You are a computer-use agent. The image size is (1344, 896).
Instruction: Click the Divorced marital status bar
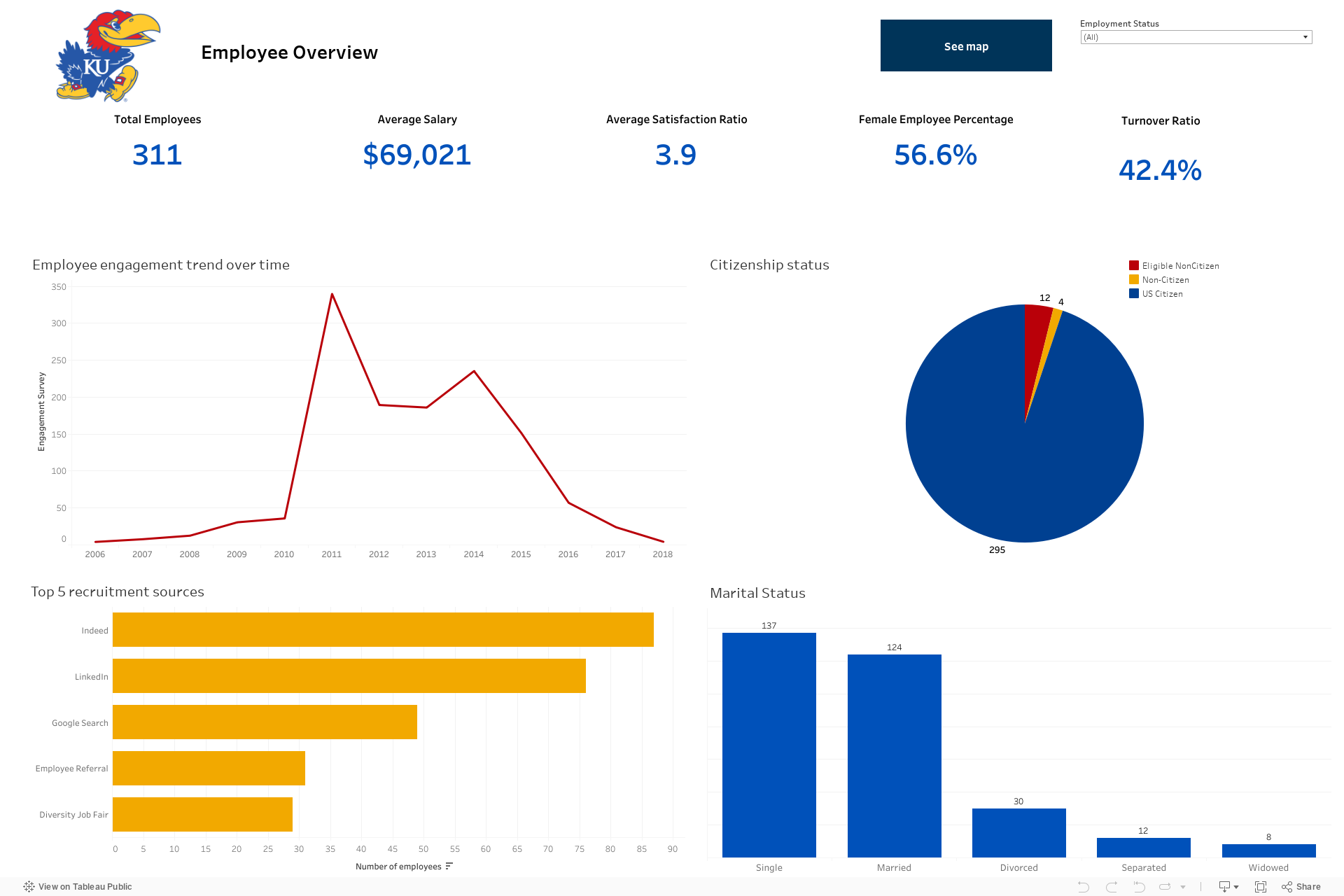click(x=1019, y=833)
